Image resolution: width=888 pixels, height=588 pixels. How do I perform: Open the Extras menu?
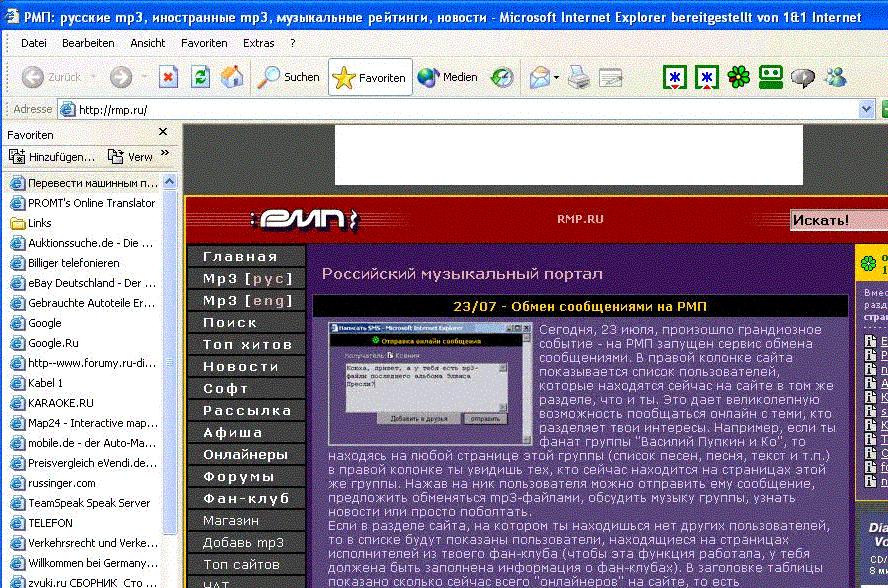click(x=258, y=43)
